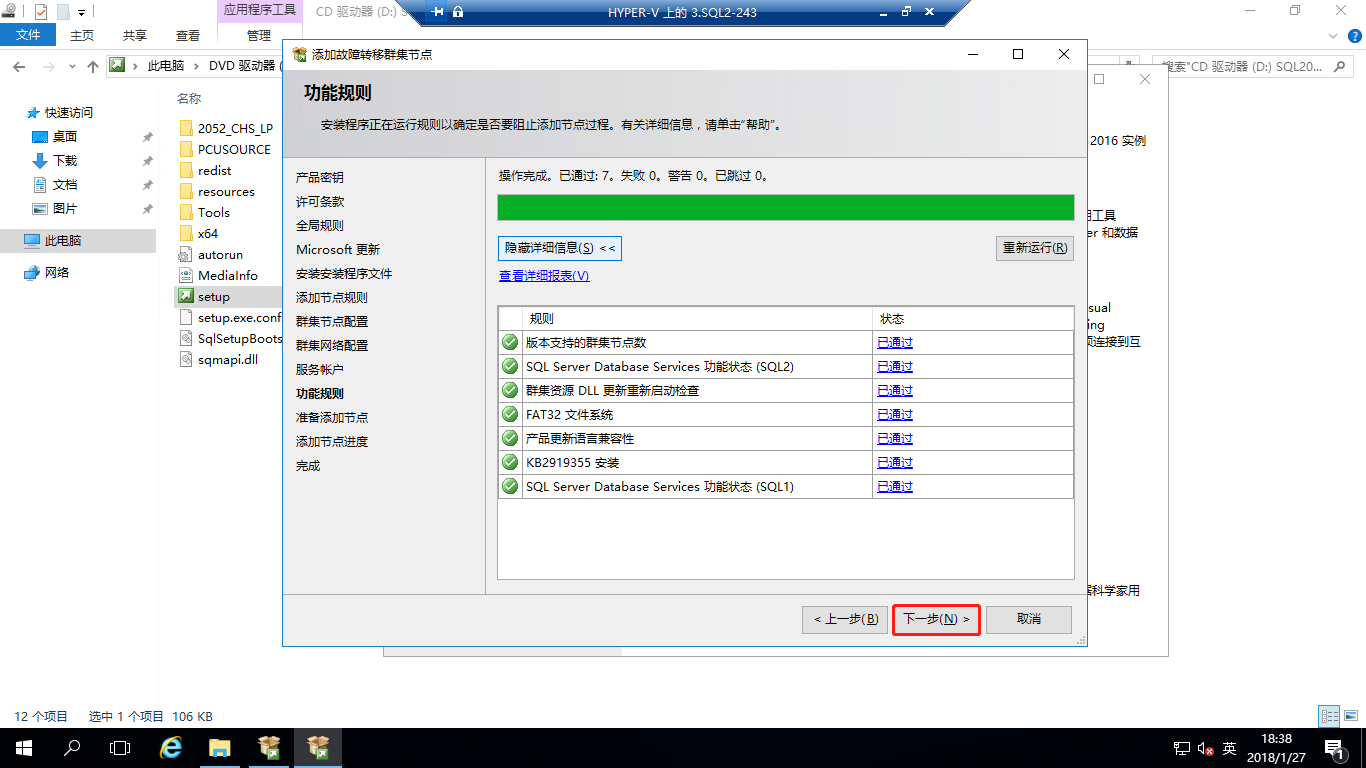Open the recent locations dropdown arrow
This screenshot has height=768, width=1366.
pyautogui.click(x=72, y=66)
